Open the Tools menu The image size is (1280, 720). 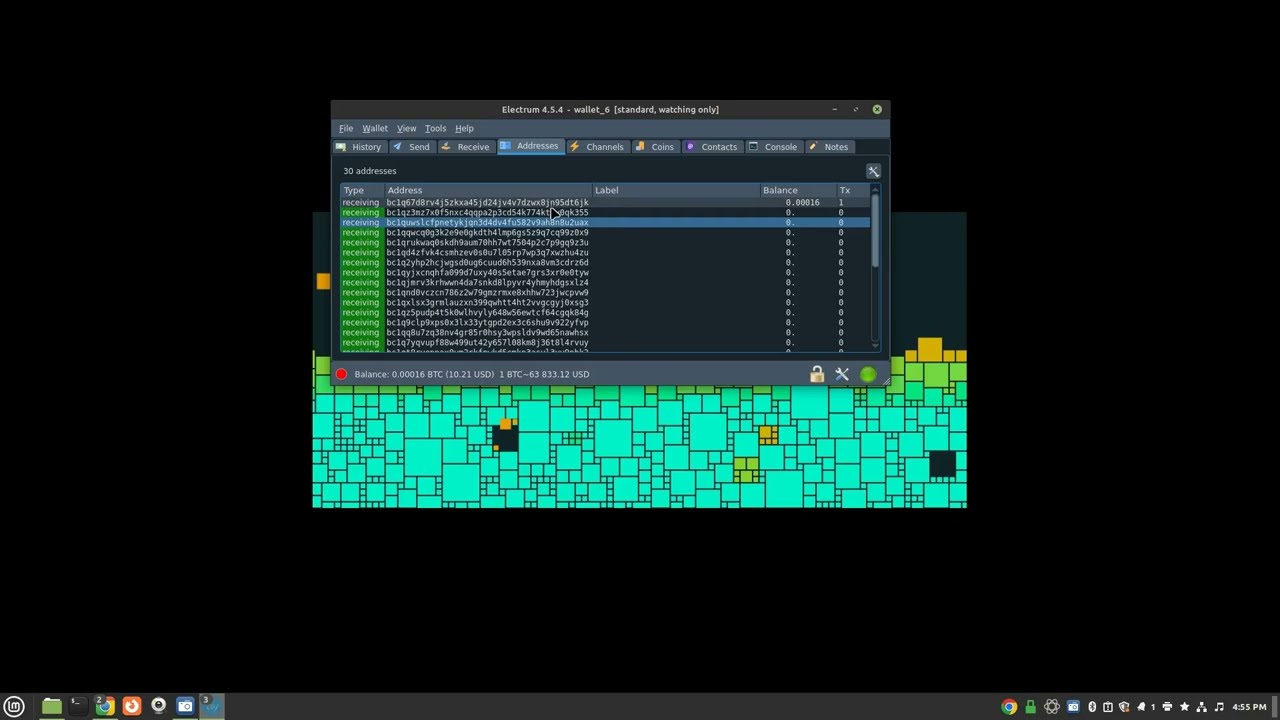click(435, 128)
